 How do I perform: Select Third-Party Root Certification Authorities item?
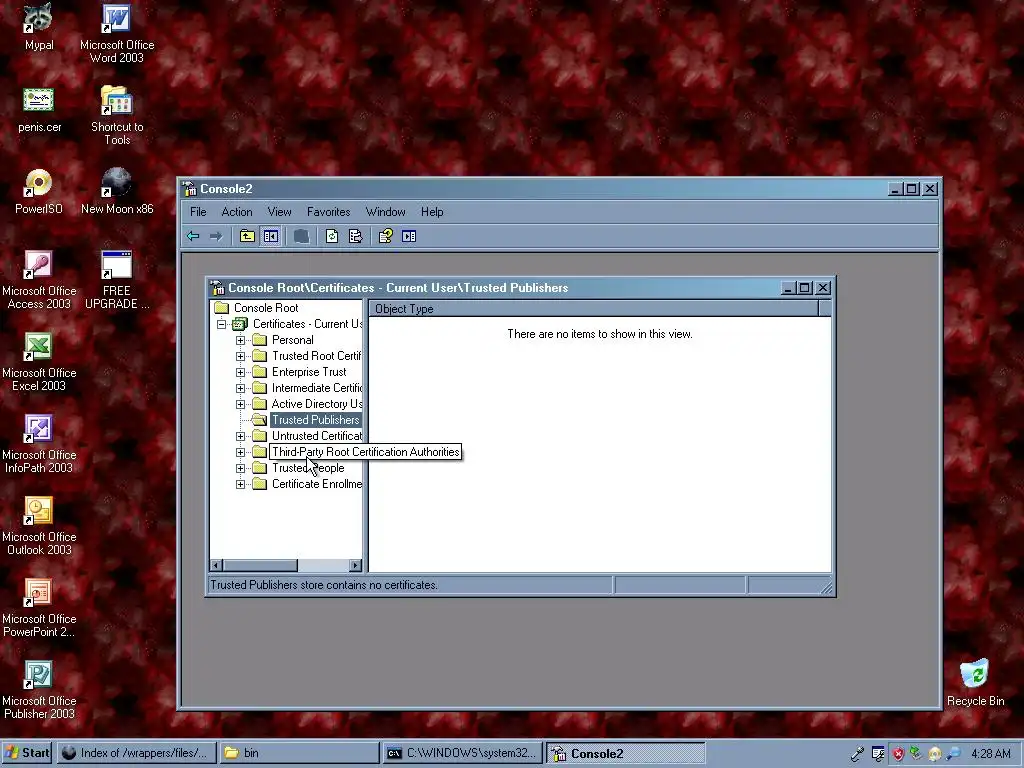click(366, 452)
